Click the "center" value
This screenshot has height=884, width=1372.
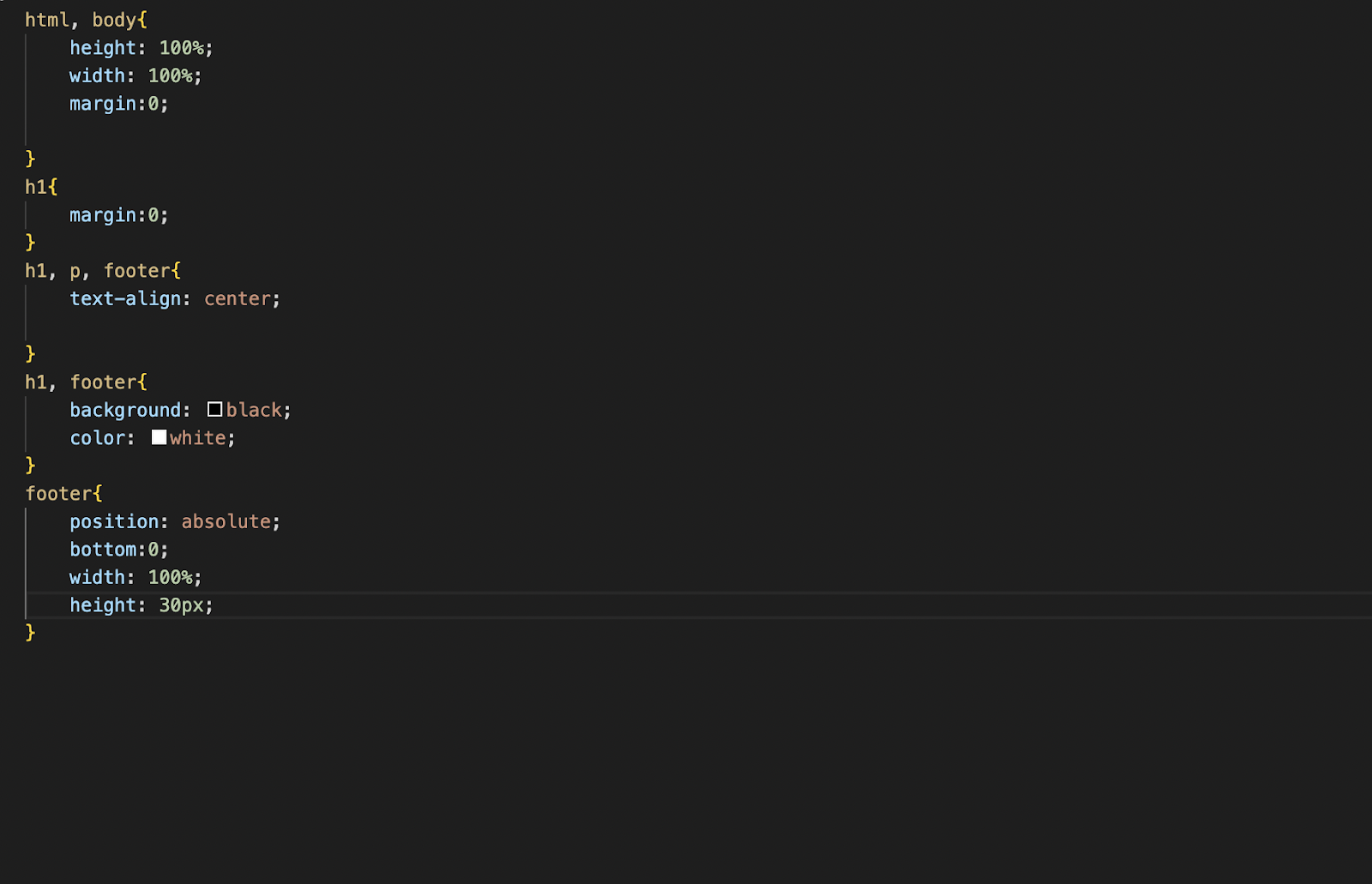pyautogui.click(x=238, y=298)
